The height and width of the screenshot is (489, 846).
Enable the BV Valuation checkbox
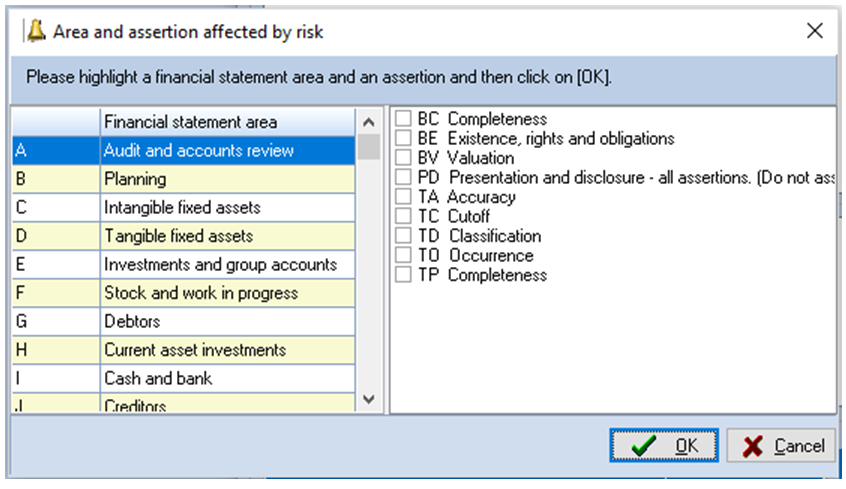[403, 157]
